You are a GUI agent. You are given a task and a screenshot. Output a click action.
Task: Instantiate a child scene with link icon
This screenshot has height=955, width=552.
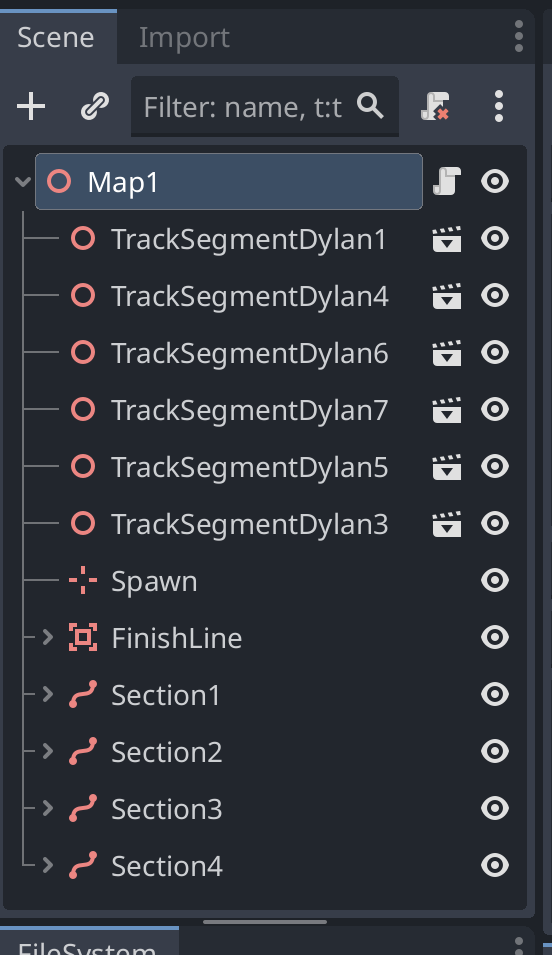pos(95,107)
